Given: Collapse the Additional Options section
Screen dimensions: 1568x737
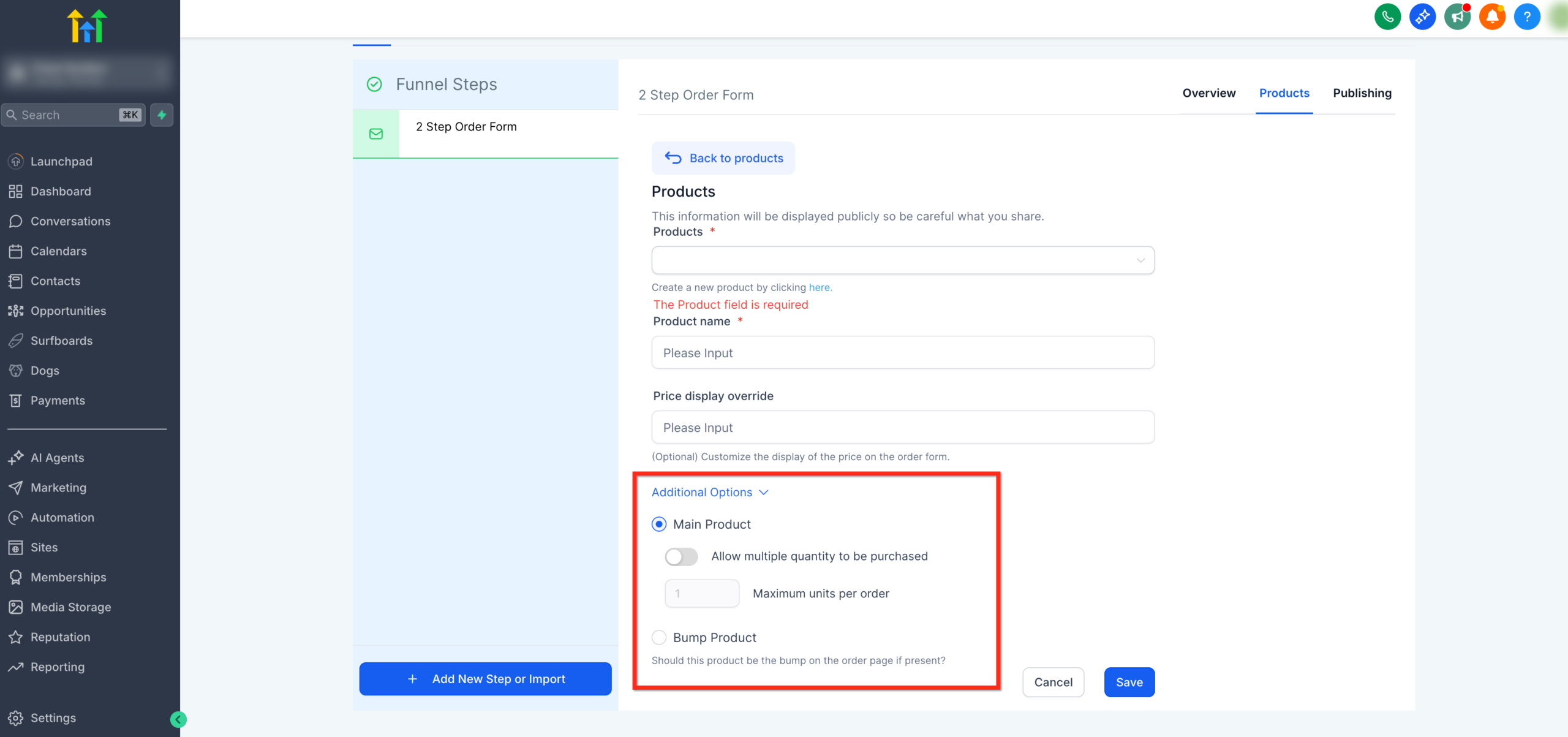Looking at the screenshot, I should [x=763, y=492].
